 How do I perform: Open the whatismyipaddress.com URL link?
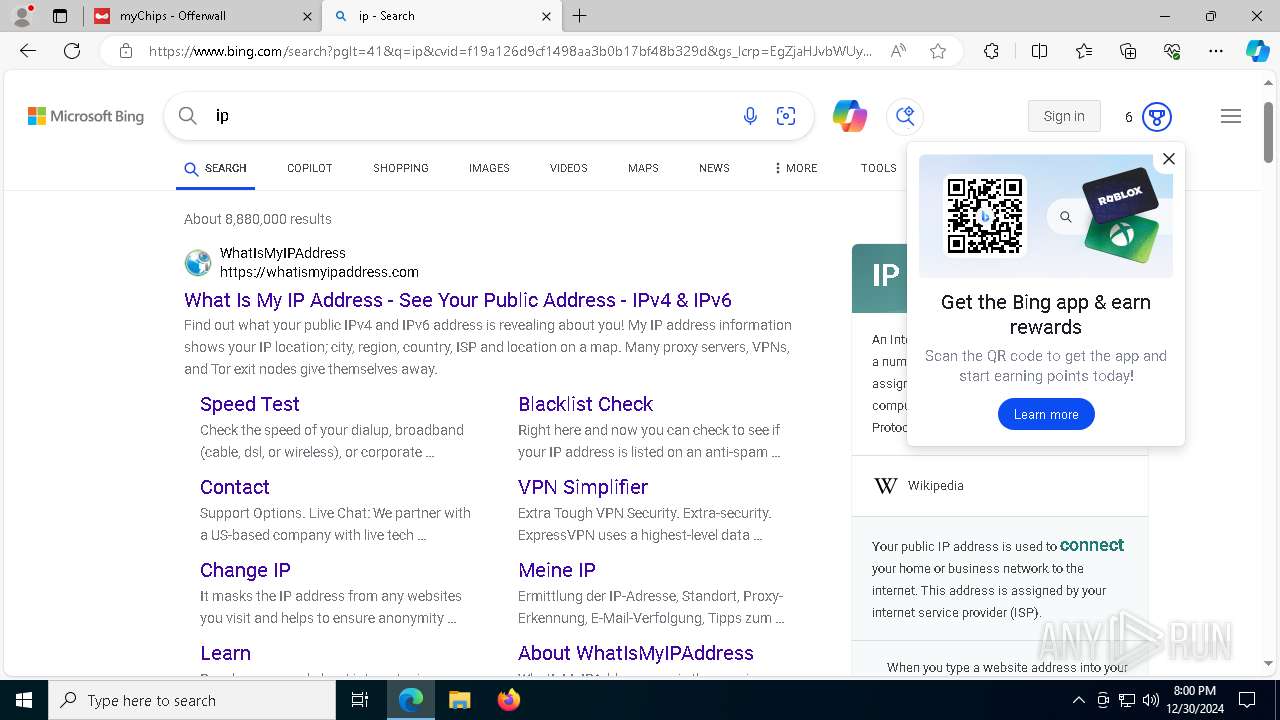(x=319, y=272)
